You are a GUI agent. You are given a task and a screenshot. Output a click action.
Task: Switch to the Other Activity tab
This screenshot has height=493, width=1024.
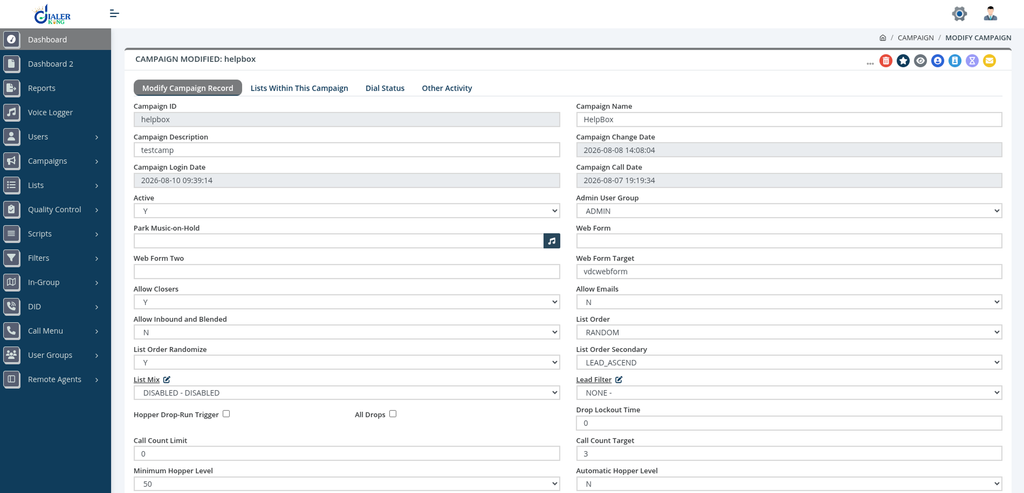tap(447, 88)
